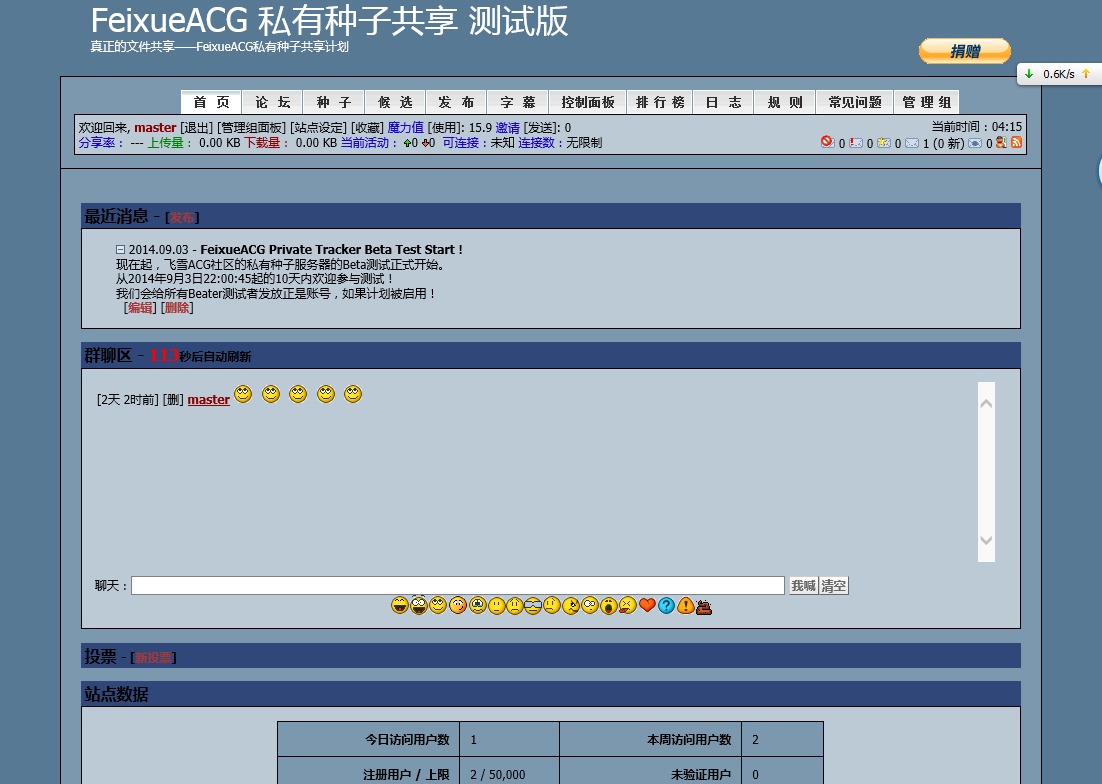
Task: Insert the laughing smiley emoticon
Action: click(x=400, y=605)
